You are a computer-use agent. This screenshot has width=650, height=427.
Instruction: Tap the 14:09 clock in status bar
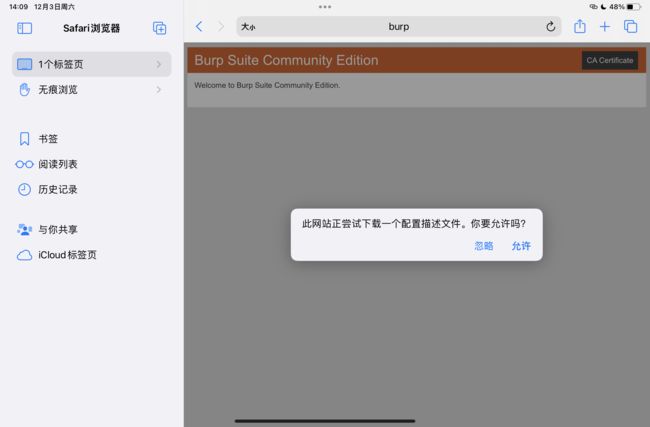18,7
